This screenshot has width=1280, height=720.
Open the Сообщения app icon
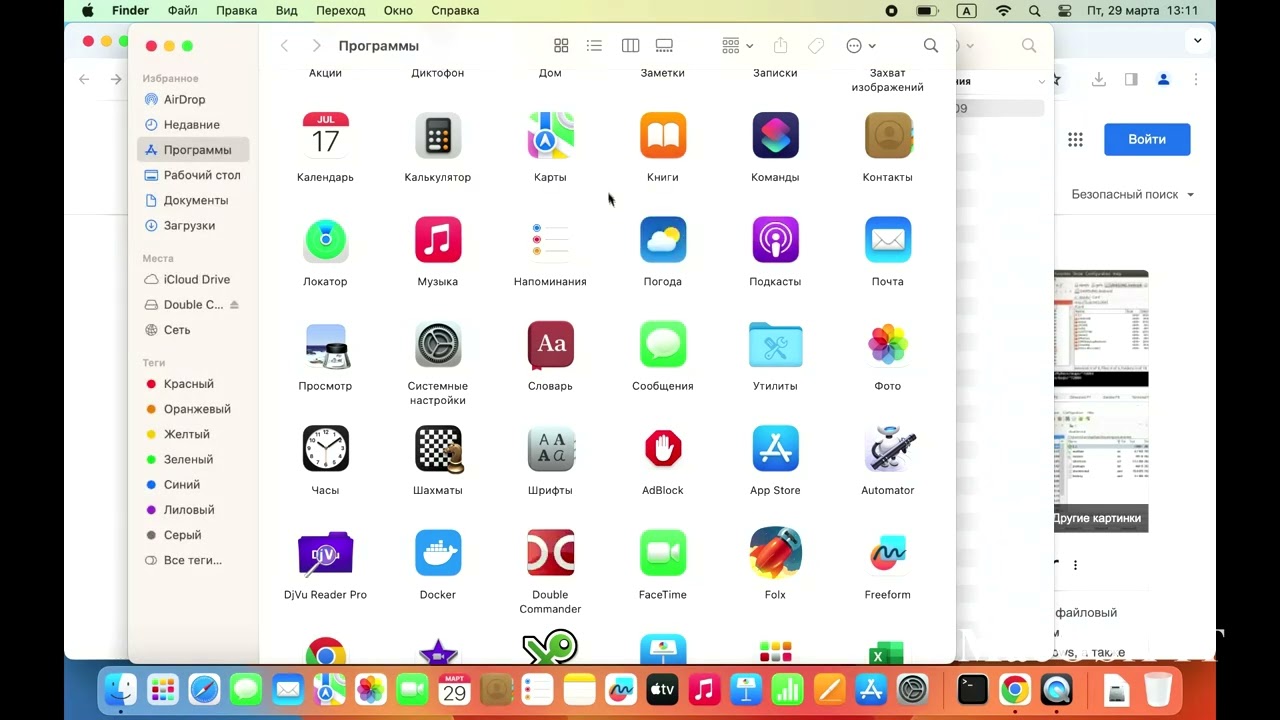pos(663,344)
